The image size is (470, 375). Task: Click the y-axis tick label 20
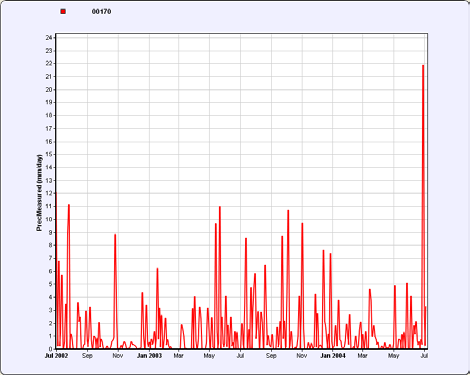click(x=49, y=90)
